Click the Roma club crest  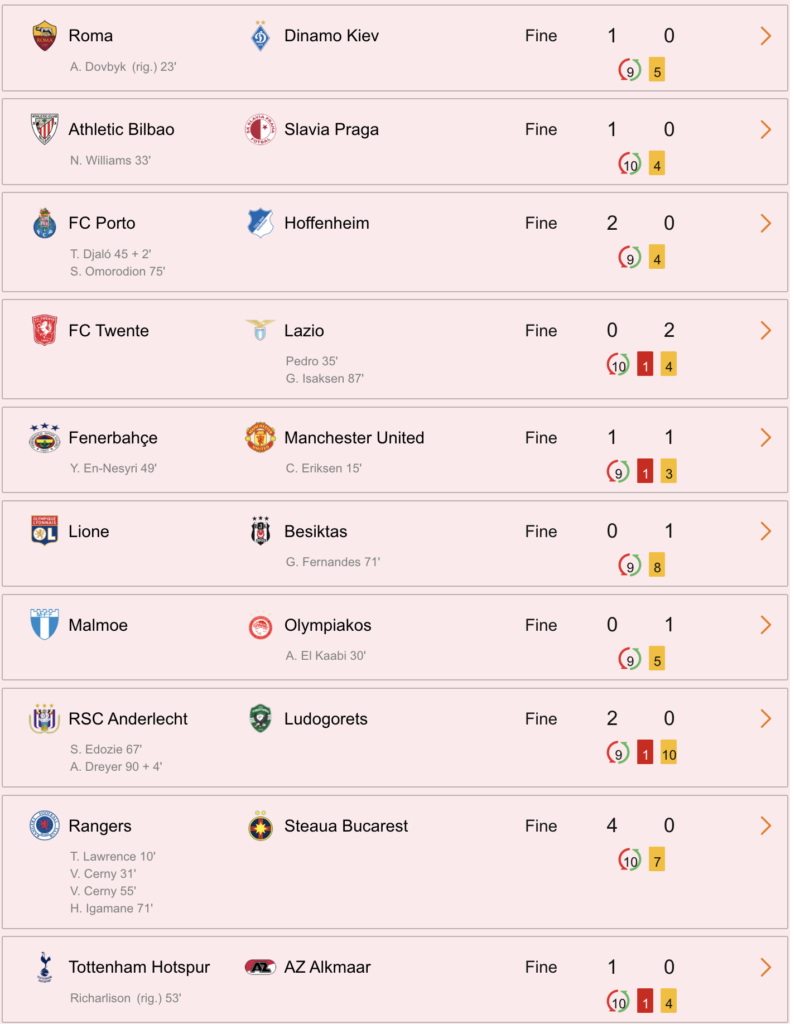tap(44, 35)
